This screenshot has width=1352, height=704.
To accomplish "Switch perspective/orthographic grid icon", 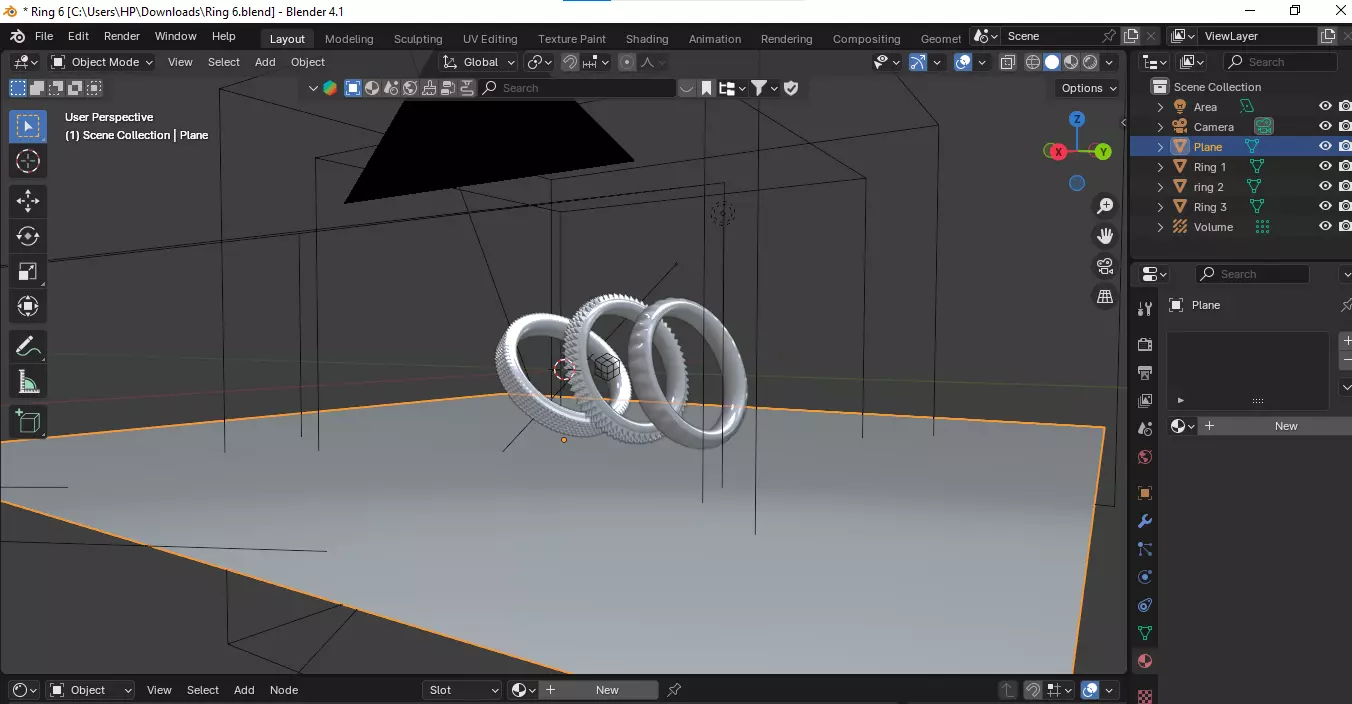I will (x=1105, y=296).
